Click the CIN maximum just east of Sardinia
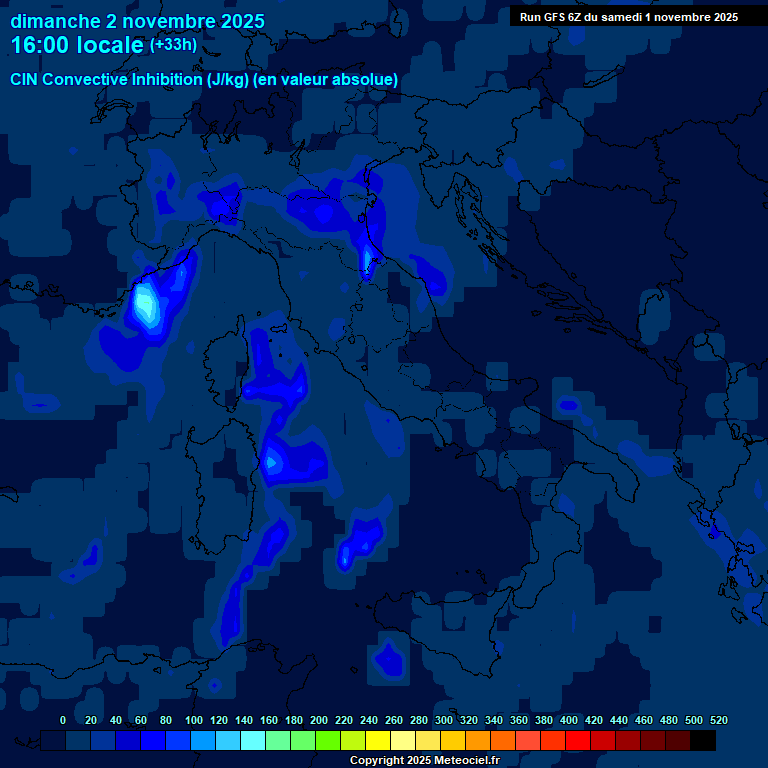 click(x=273, y=461)
